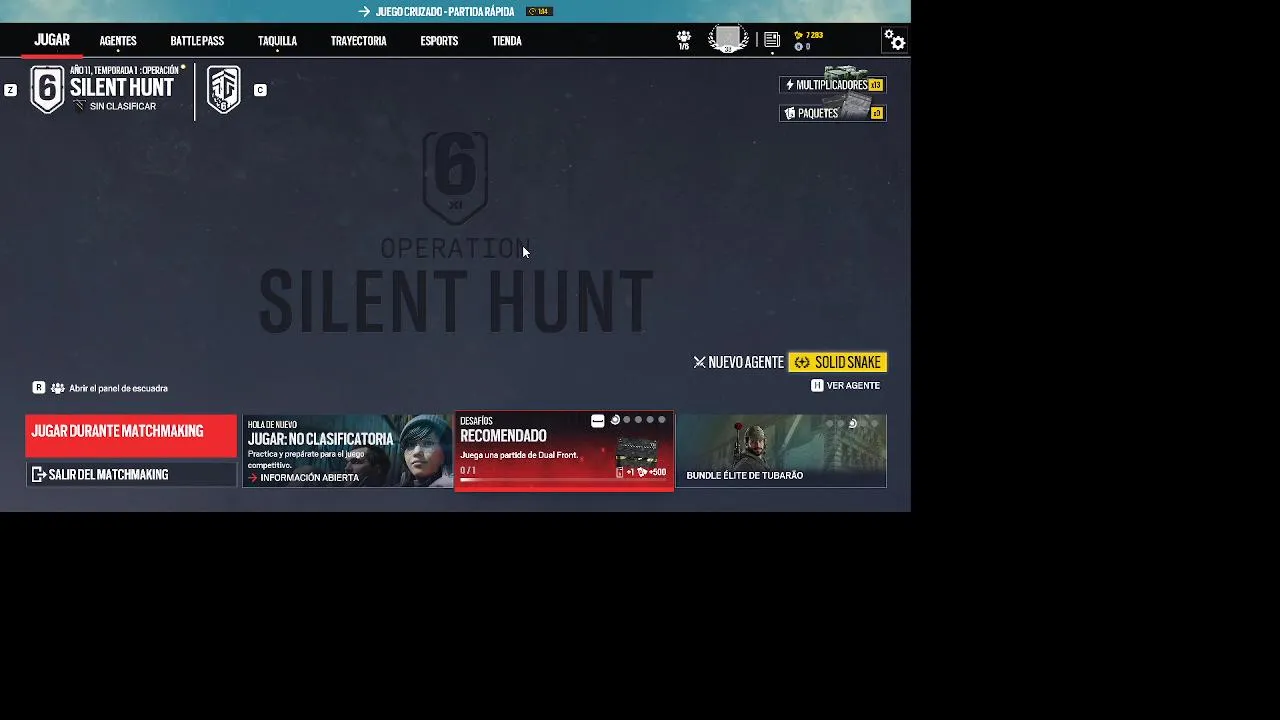Switch to the Jugar tab
The width and height of the screenshot is (1280, 720).
(52, 40)
